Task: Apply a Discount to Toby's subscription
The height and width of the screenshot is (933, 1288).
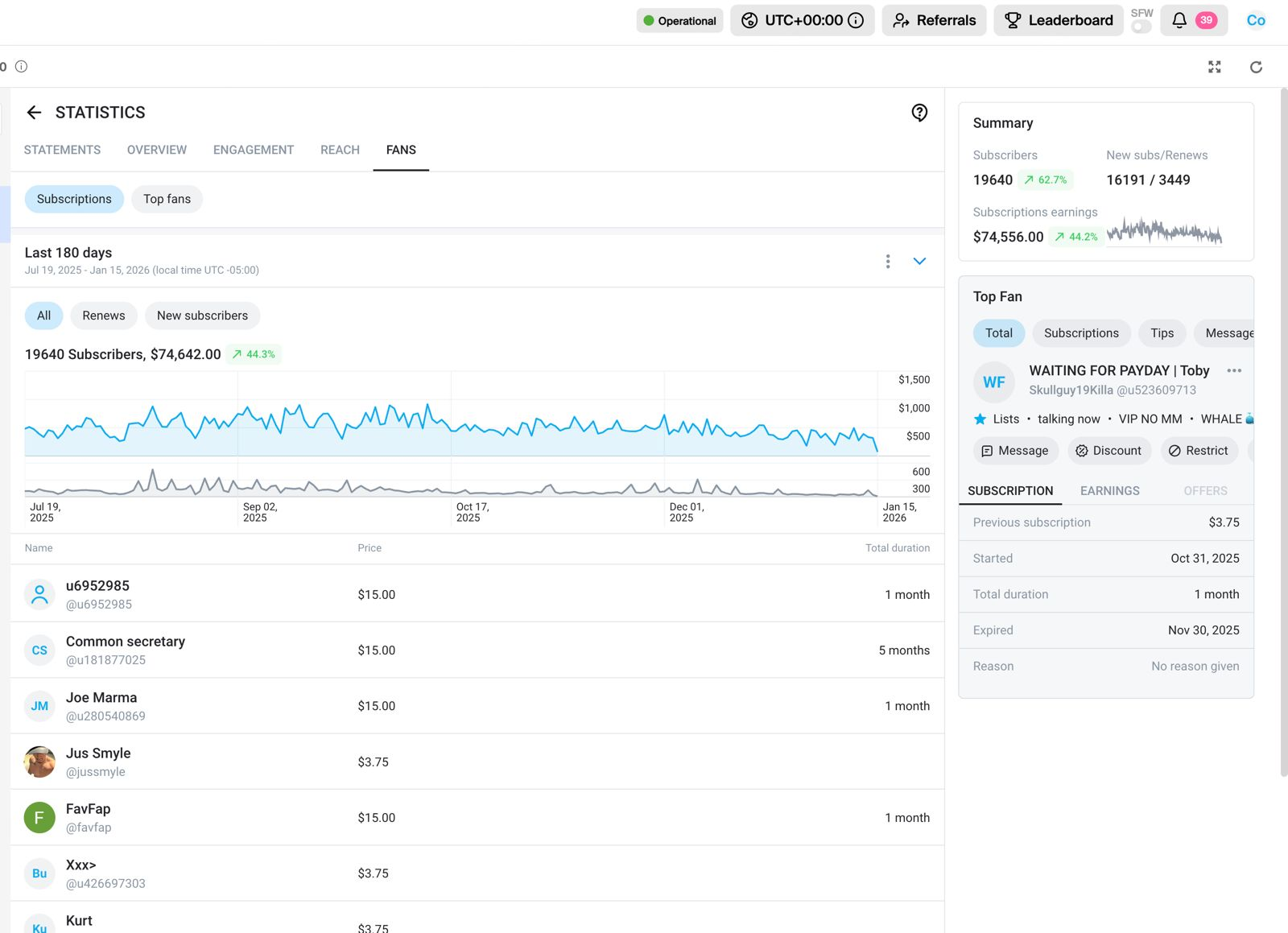Action: tap(1109, 451)
